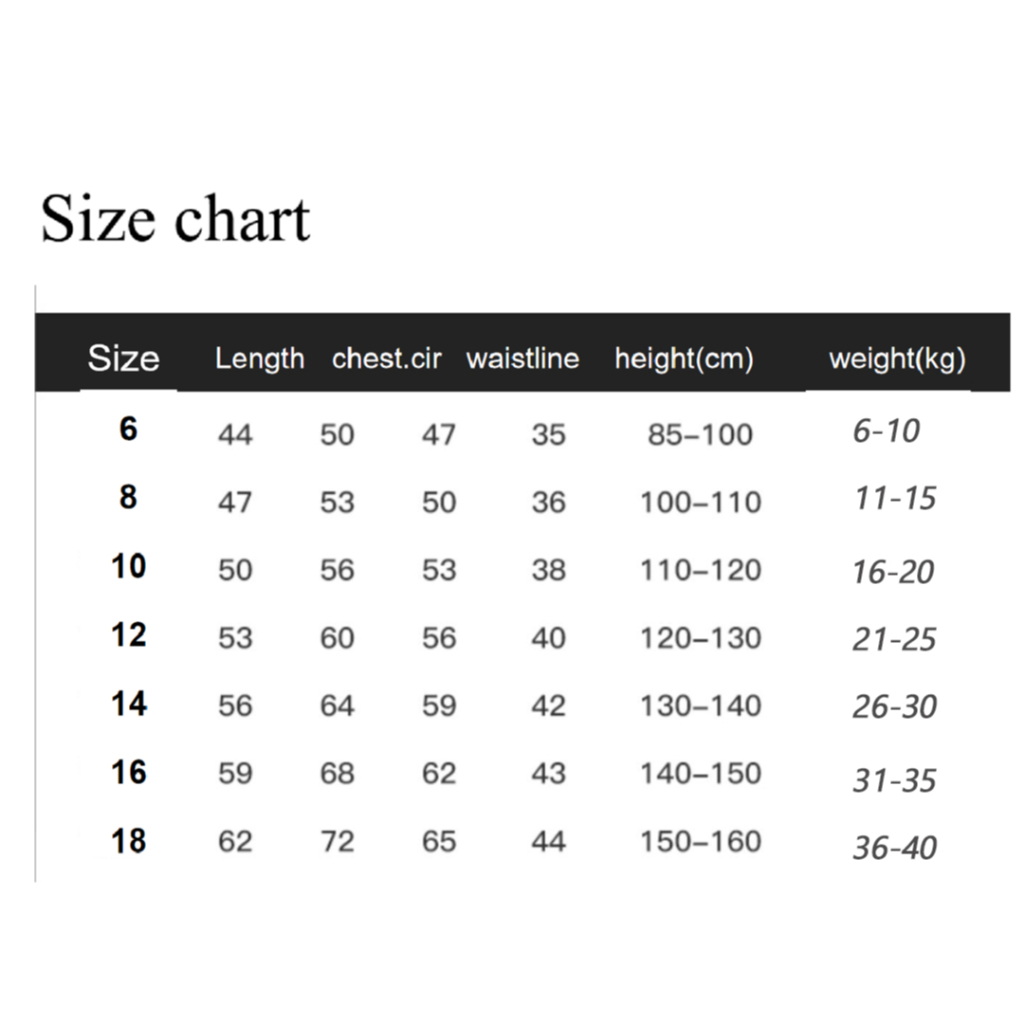The width and height of the screenshot is (1024, 1024).
Task: Select the Length column header
Action: click(x=260, y=358)
